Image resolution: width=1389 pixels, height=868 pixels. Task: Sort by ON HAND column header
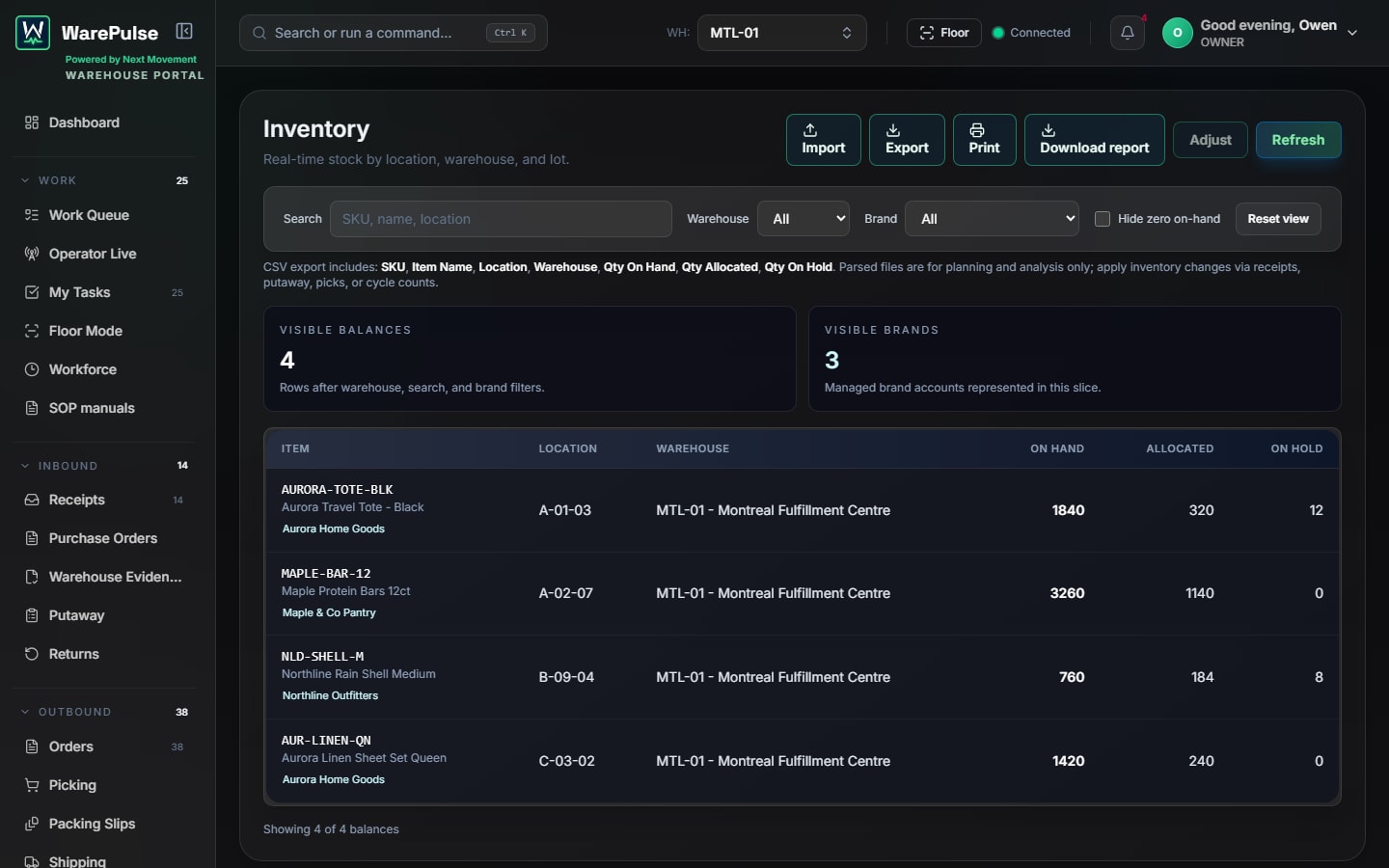[x=1057, y=448]
